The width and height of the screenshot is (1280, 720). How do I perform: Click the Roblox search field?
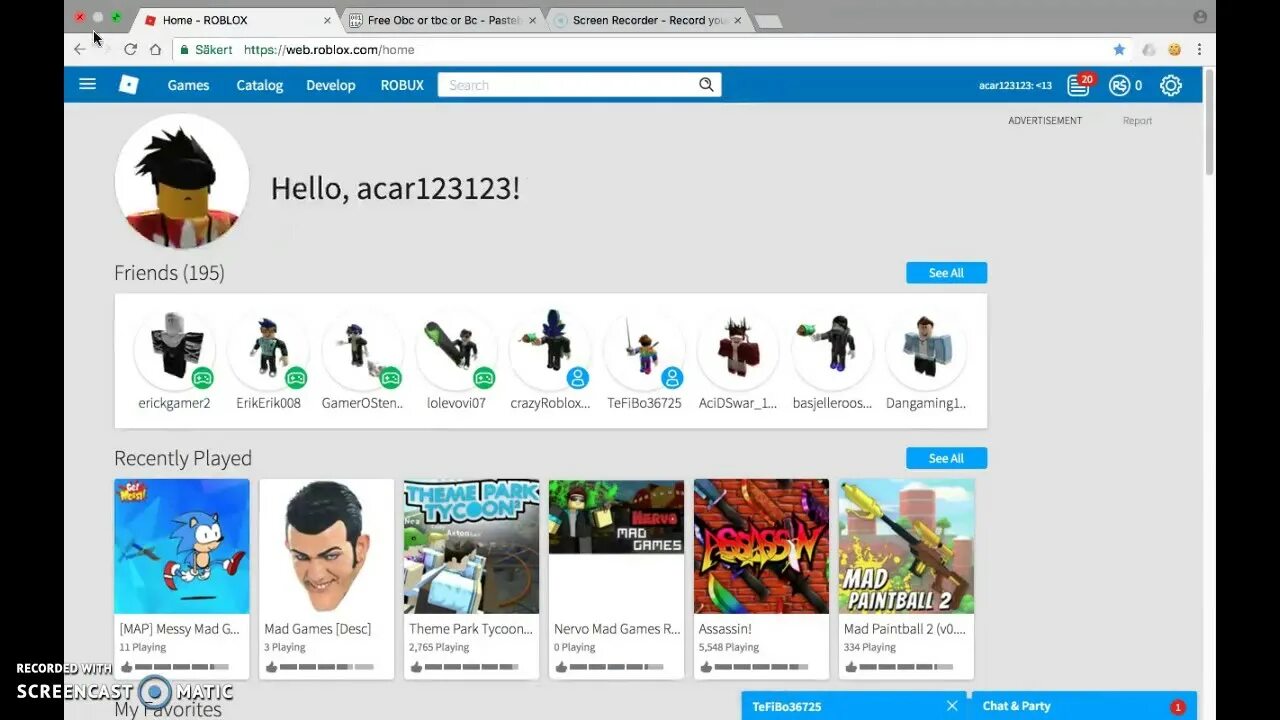coord(567,85)
